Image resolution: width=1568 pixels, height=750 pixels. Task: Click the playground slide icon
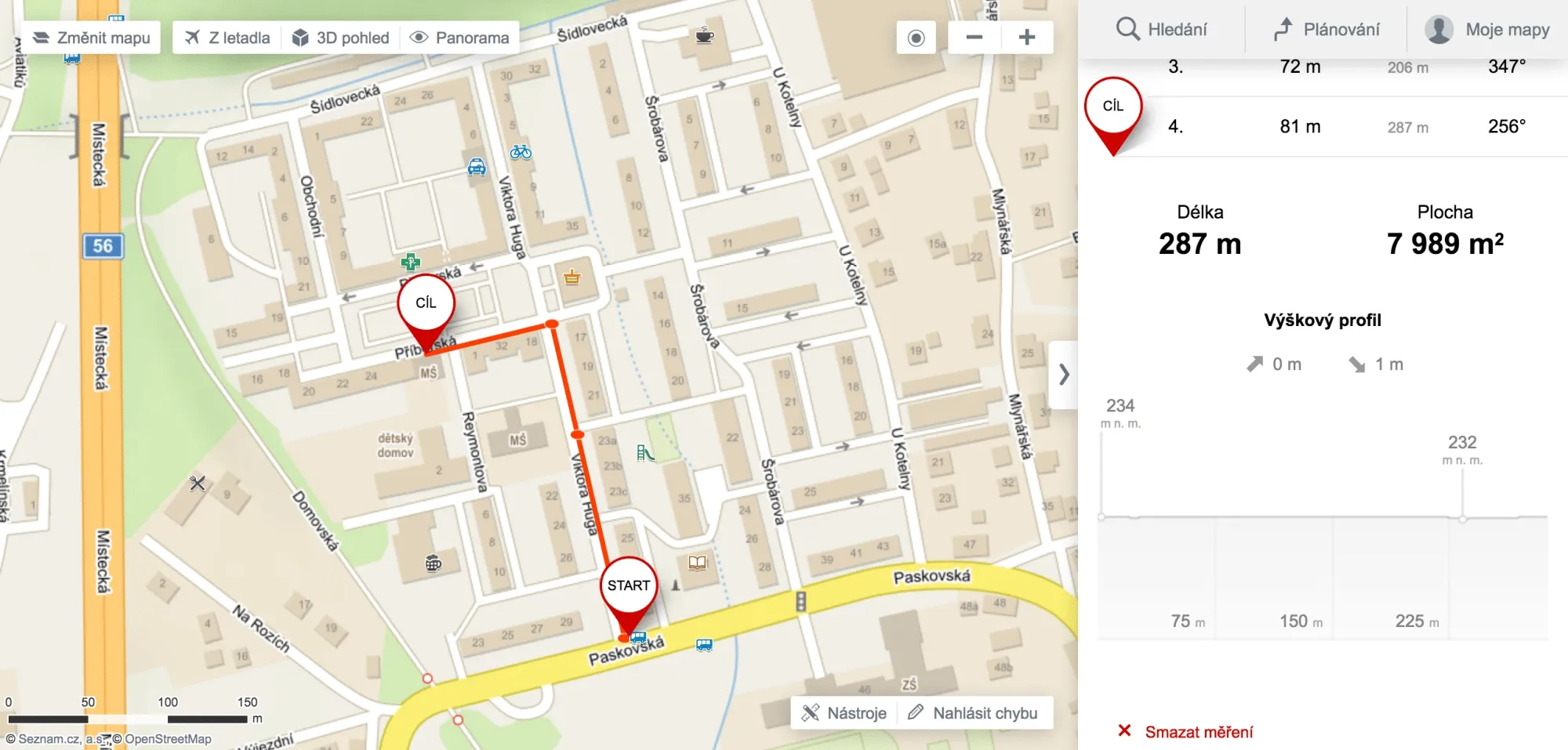[645, 453]
